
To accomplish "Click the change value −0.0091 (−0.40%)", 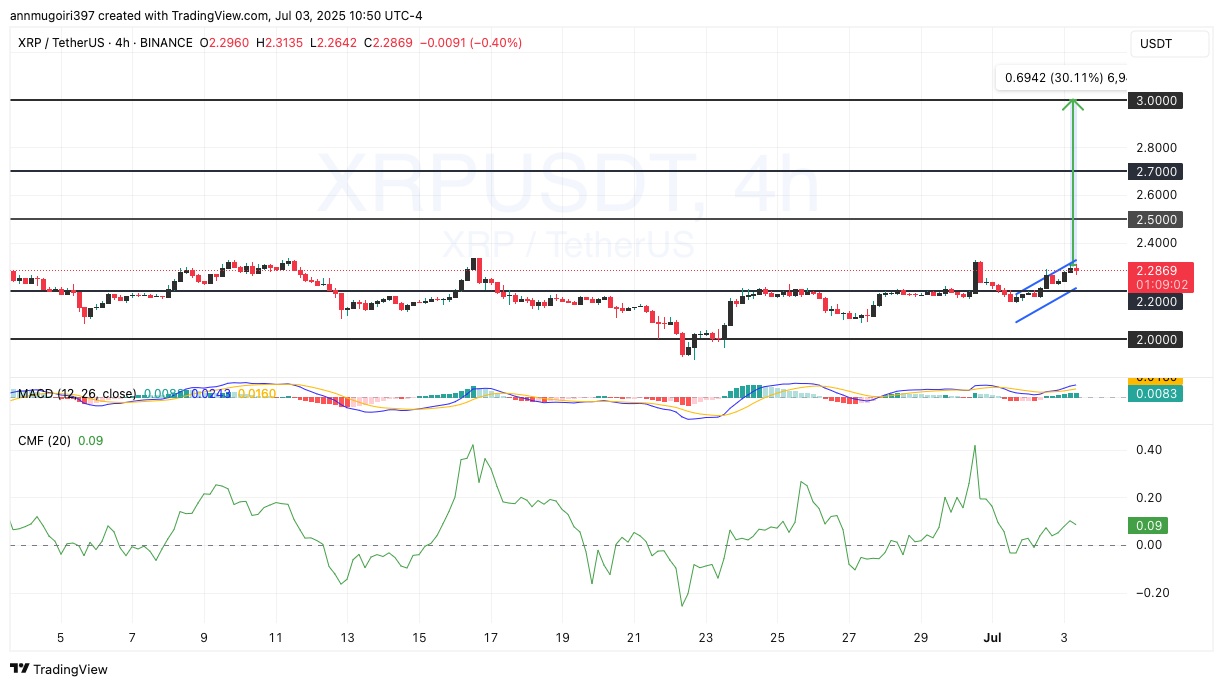I will pyautogui.click(x=469, y=43).
